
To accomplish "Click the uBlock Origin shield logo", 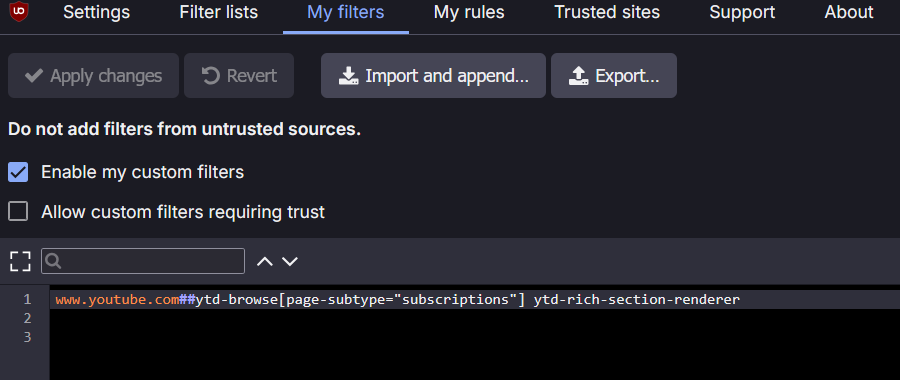I will pos(19,11).
